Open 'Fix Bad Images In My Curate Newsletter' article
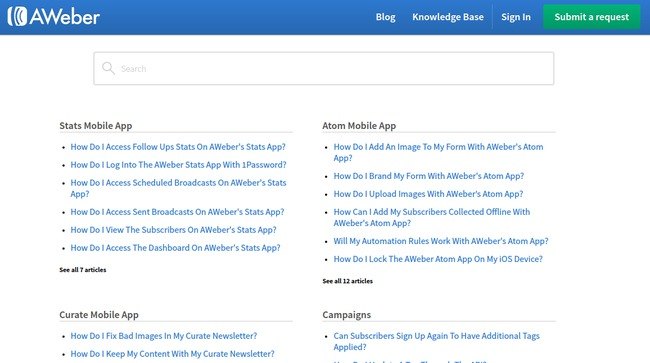This screenshot has width=650, height=363. pyautogui.click(x=164, y=336)
